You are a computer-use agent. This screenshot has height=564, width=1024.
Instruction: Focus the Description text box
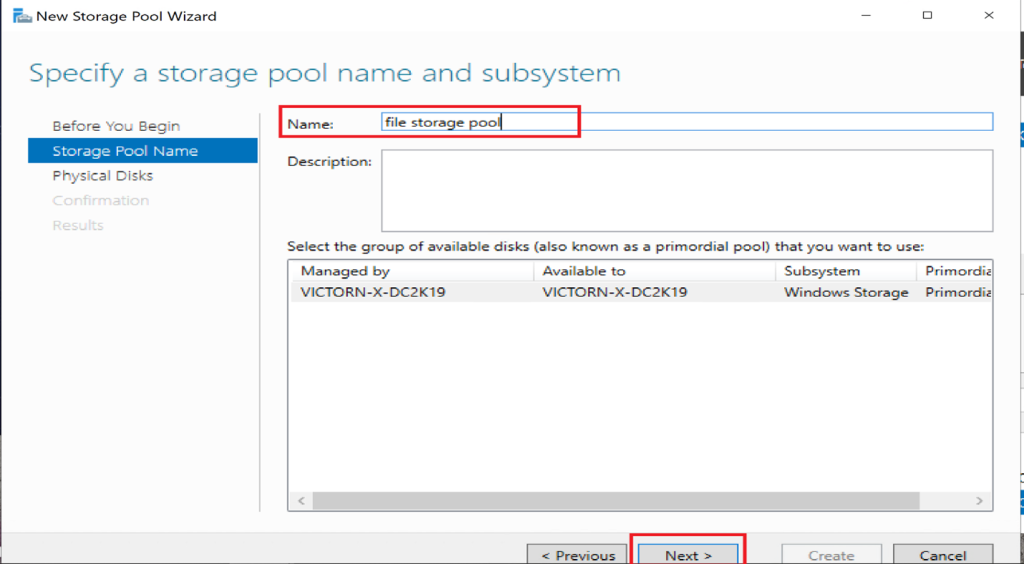tap(686, 191)
